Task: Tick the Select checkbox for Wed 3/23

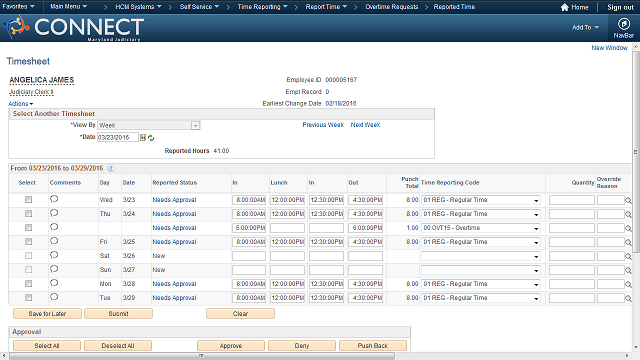Action: pos(28,200)
